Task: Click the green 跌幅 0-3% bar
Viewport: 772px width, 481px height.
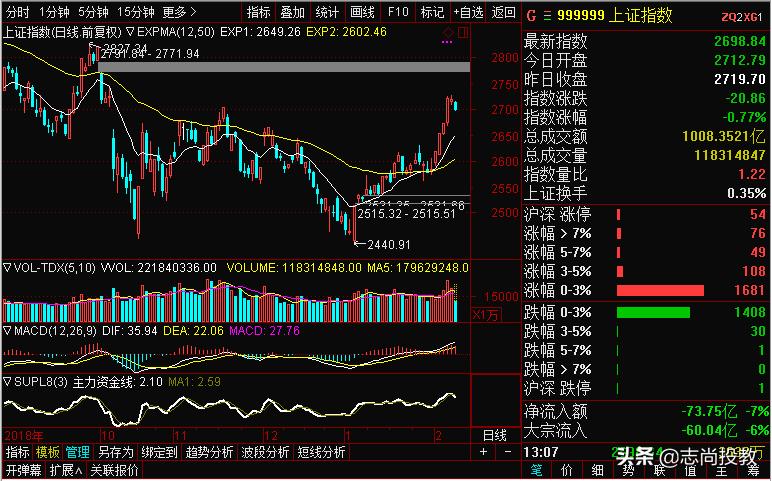Action: [x=653, y=312]
